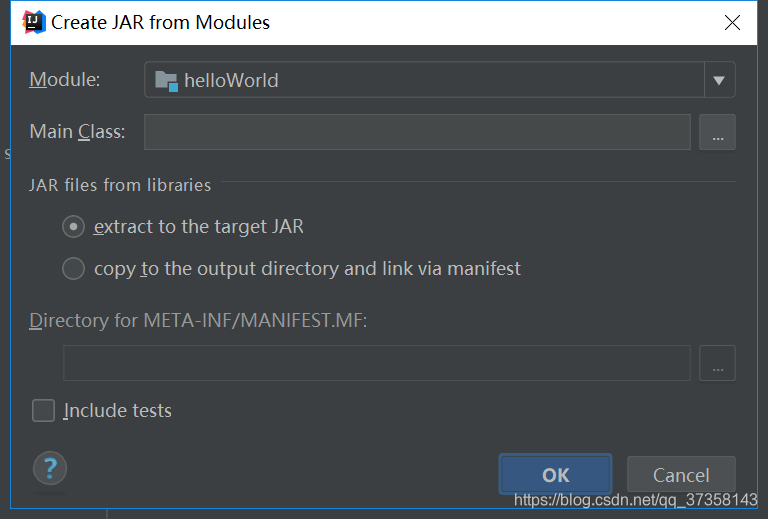Open the help question mark button
The image size is (768, 519).
[49, 468]
